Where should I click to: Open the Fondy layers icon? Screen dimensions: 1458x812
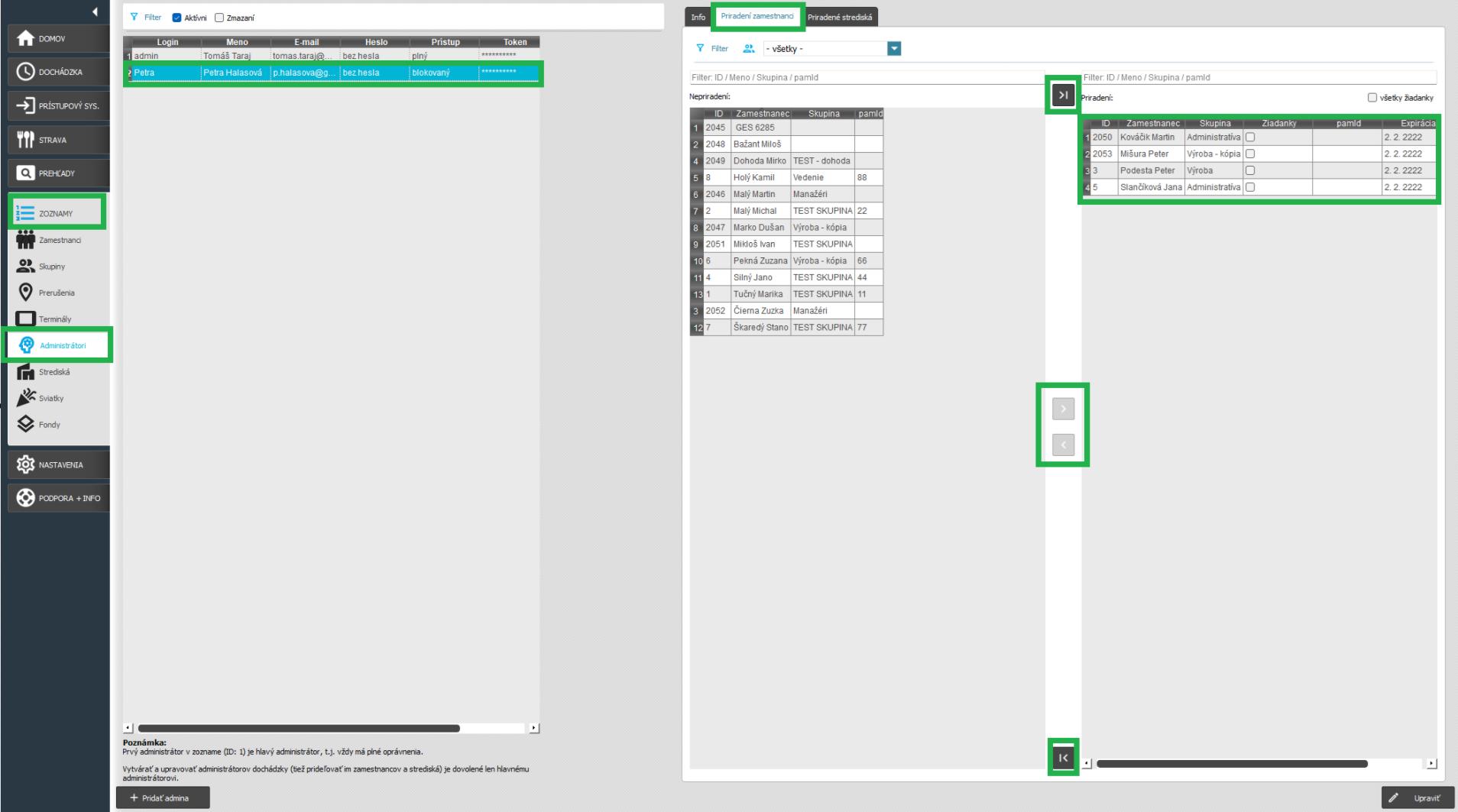26,425
